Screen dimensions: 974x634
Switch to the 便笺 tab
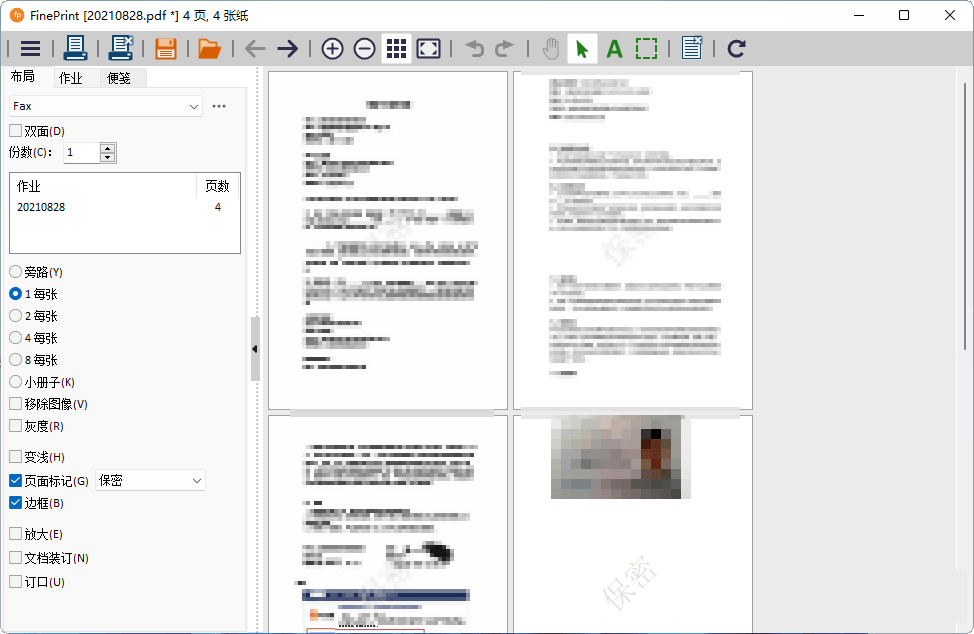119,78
